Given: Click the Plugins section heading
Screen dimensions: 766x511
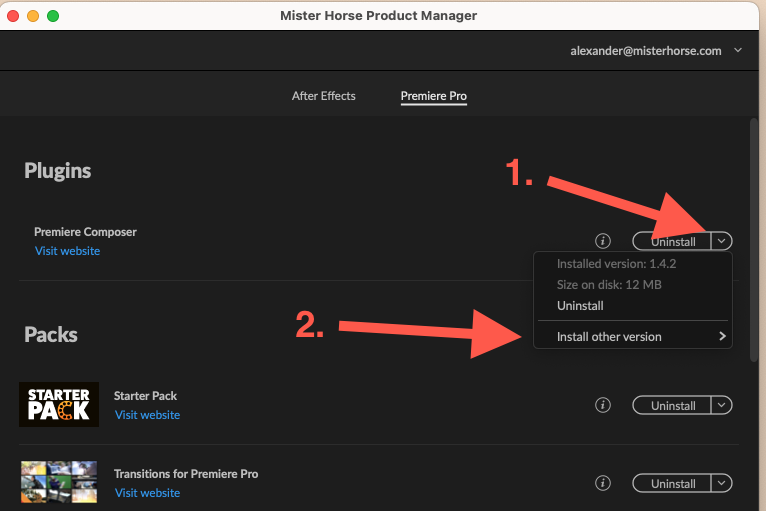Looking at the screenshot, I should (x=58, y=171).
